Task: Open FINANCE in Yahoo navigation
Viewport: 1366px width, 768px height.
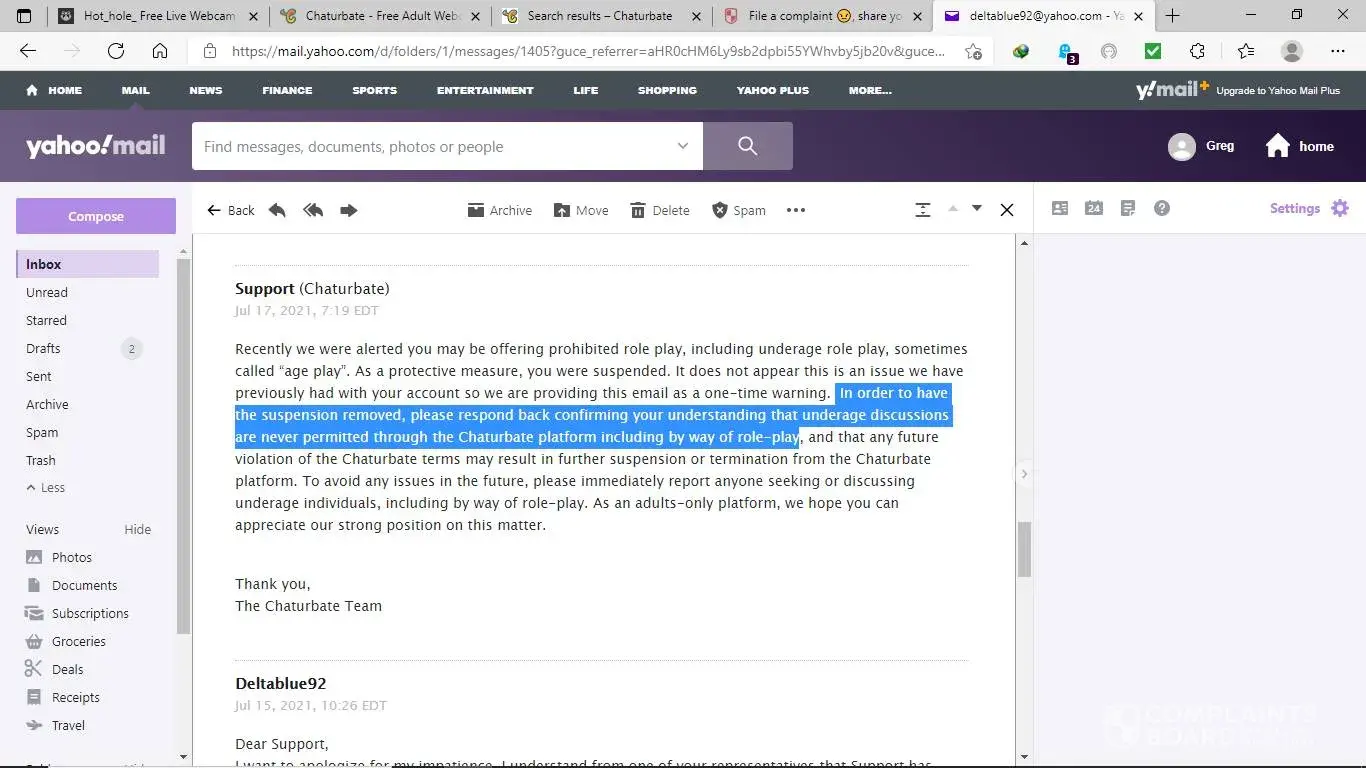Action: [x=287, y=90]
